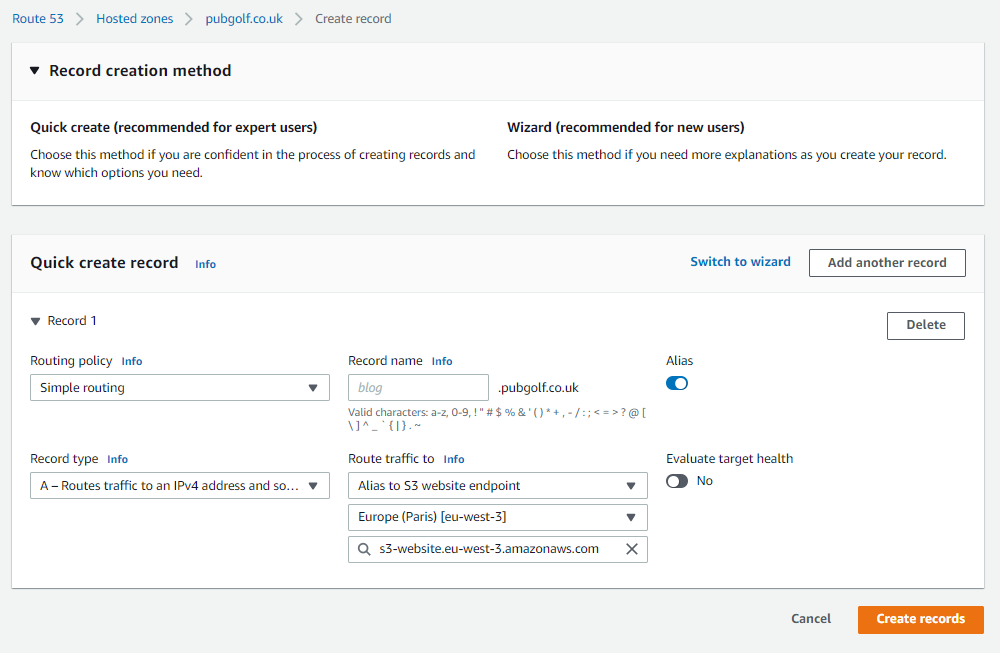Collapse the Record creation method section

pyautogui.click(x=34, y=71)
